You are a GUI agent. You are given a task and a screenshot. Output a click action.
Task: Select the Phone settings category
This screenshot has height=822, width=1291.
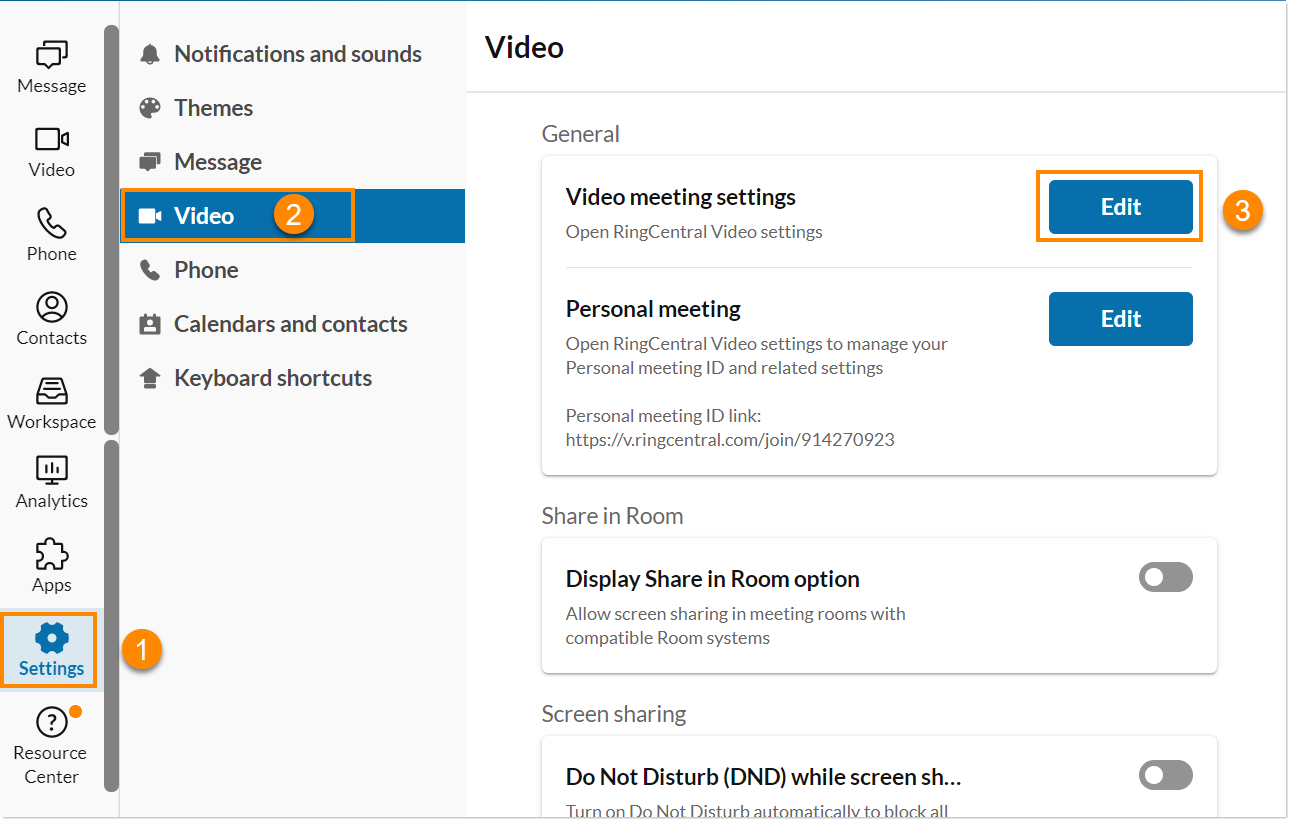click(x=205, y=269)
